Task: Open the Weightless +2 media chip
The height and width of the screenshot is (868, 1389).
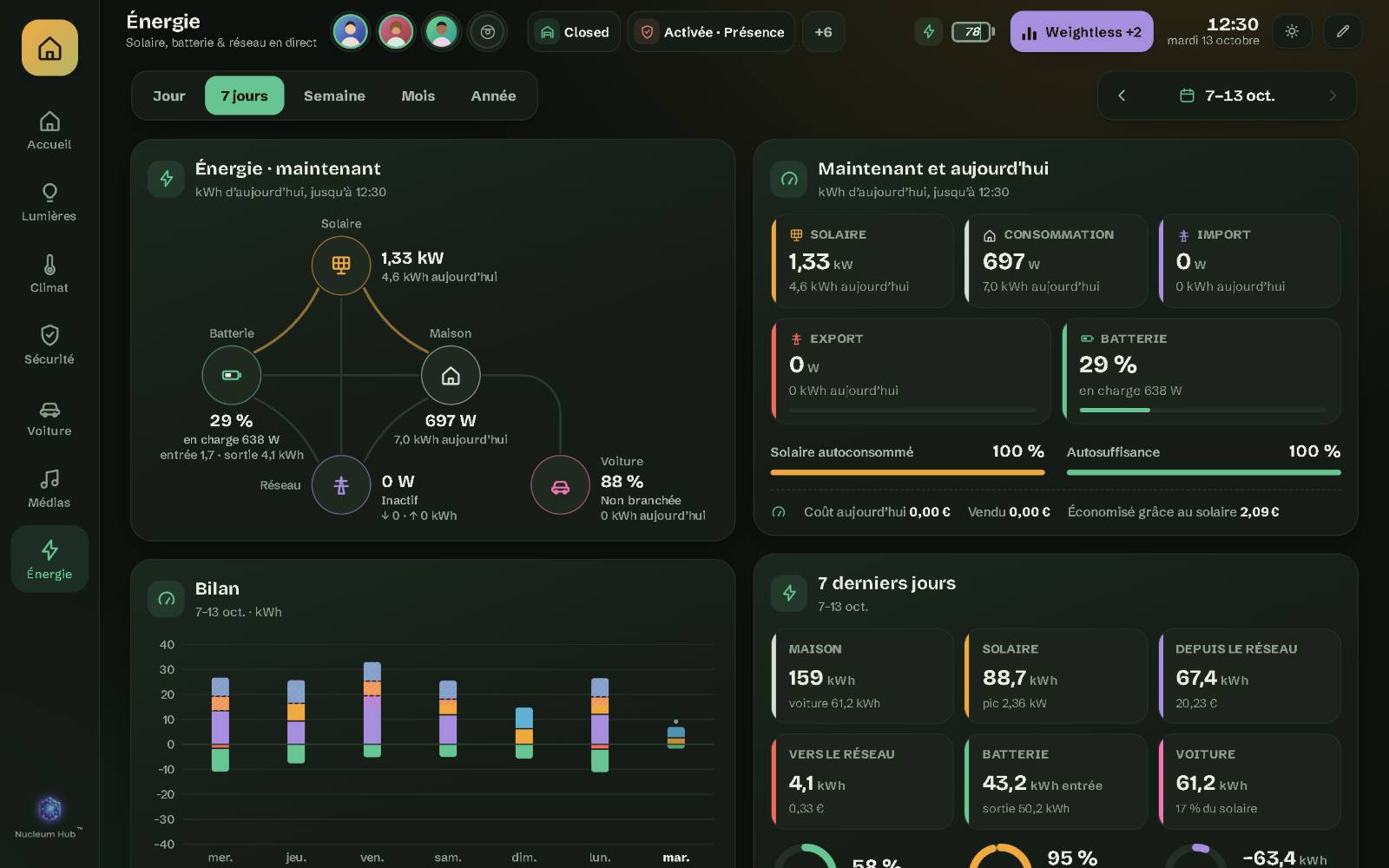Action: [1082, 32]
